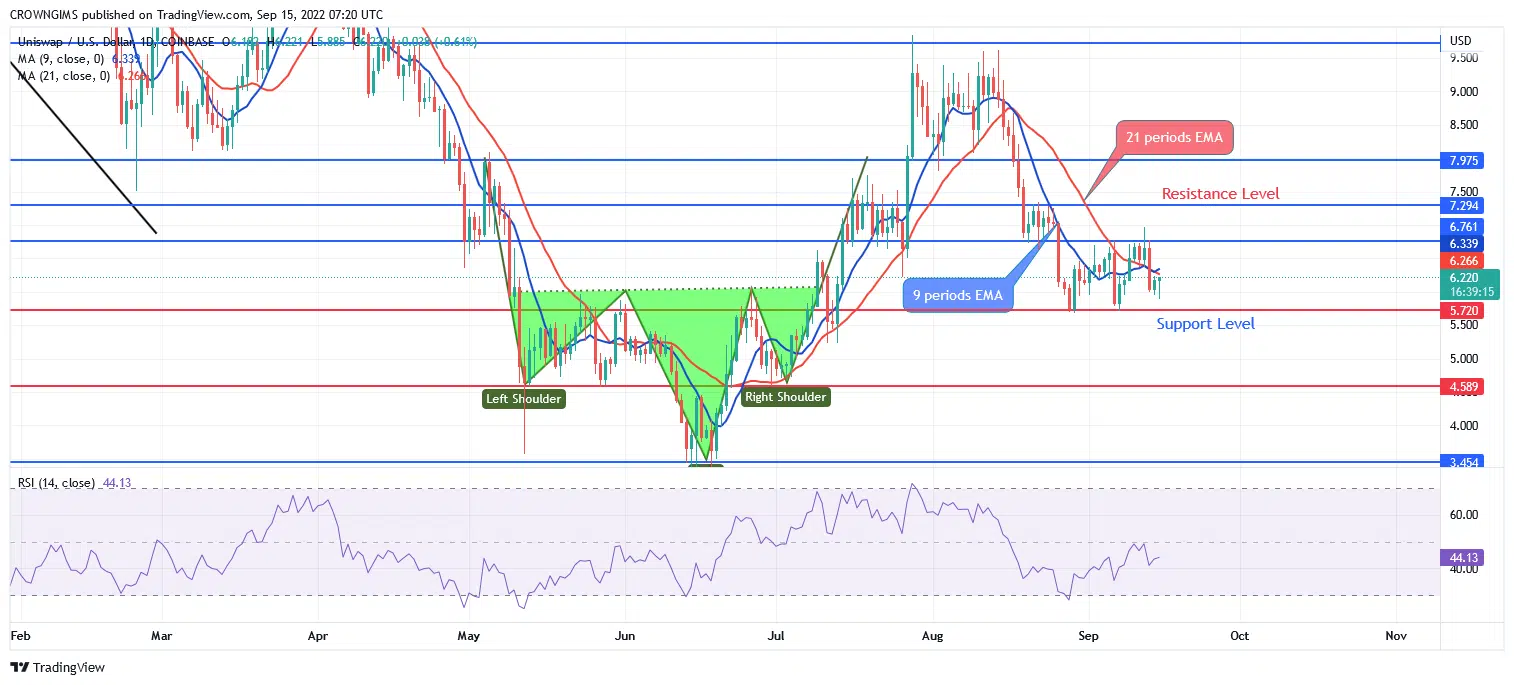1514x685 pixels.
Task: Click the Aug marker on time axis
Action: [x=932, y=635]
